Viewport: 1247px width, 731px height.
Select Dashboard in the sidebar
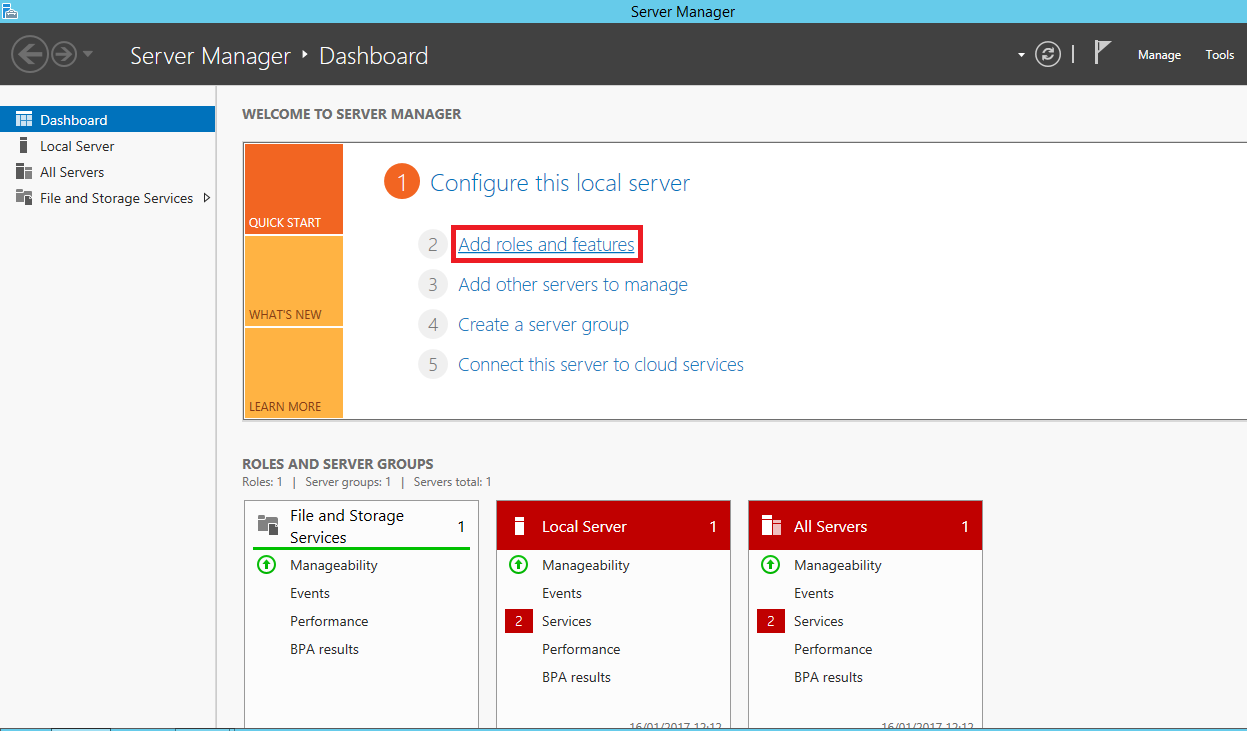click(x=107, y=119)
